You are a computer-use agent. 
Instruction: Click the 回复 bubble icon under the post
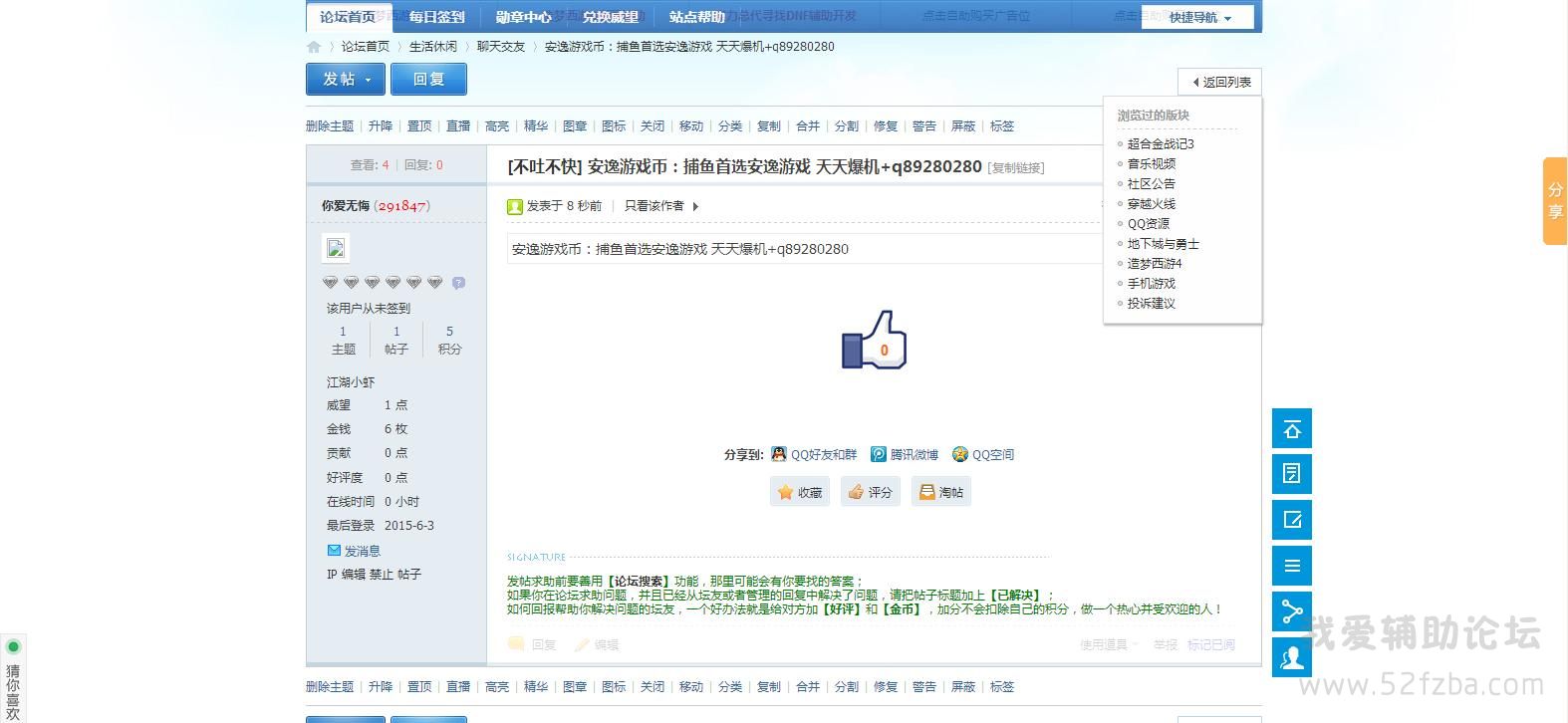pos(532,644)
